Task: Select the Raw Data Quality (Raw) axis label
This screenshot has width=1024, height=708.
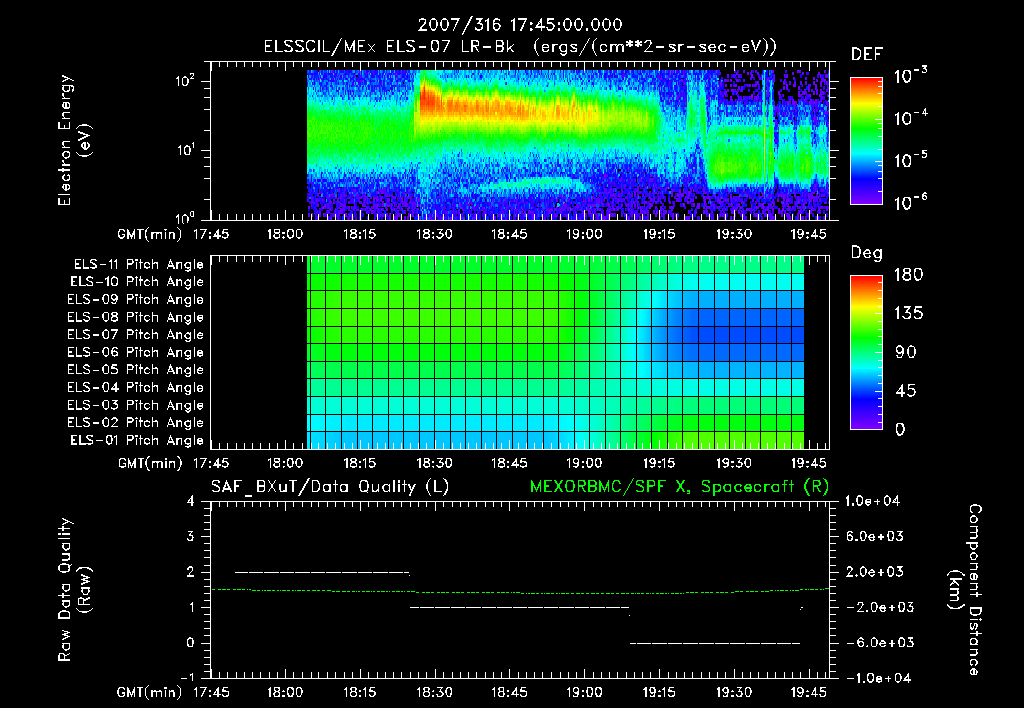Action: point(74,590)
